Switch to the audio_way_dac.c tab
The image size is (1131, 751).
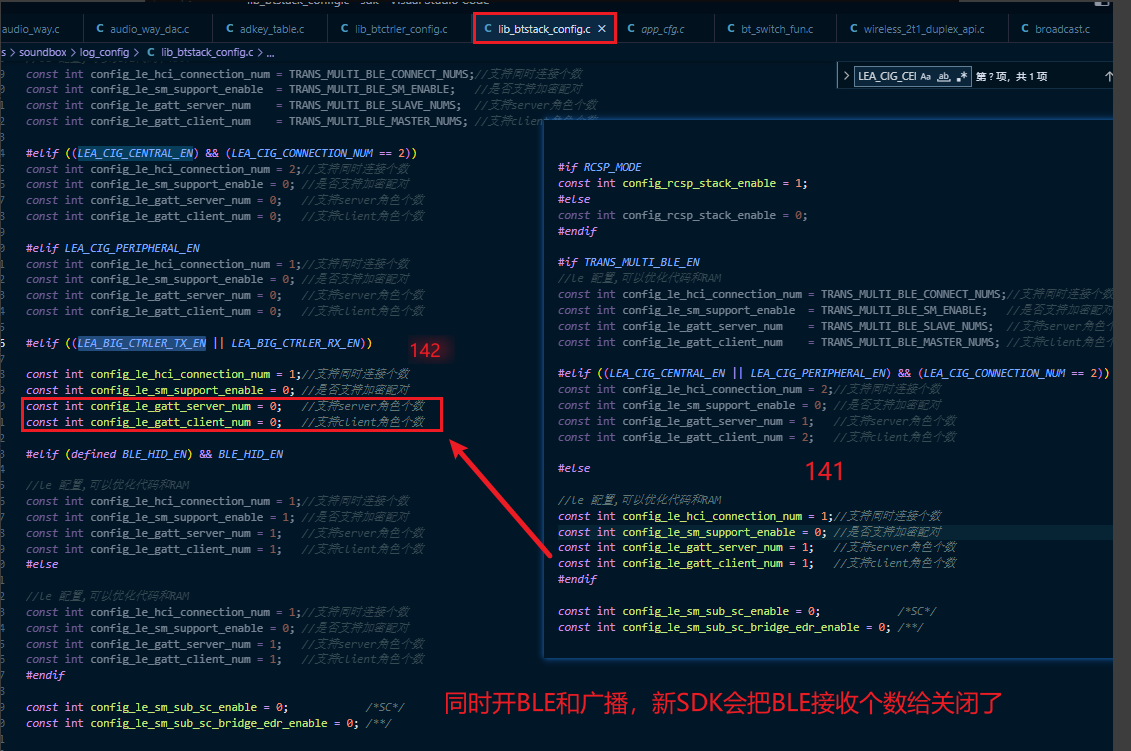(x=149, y=29)
